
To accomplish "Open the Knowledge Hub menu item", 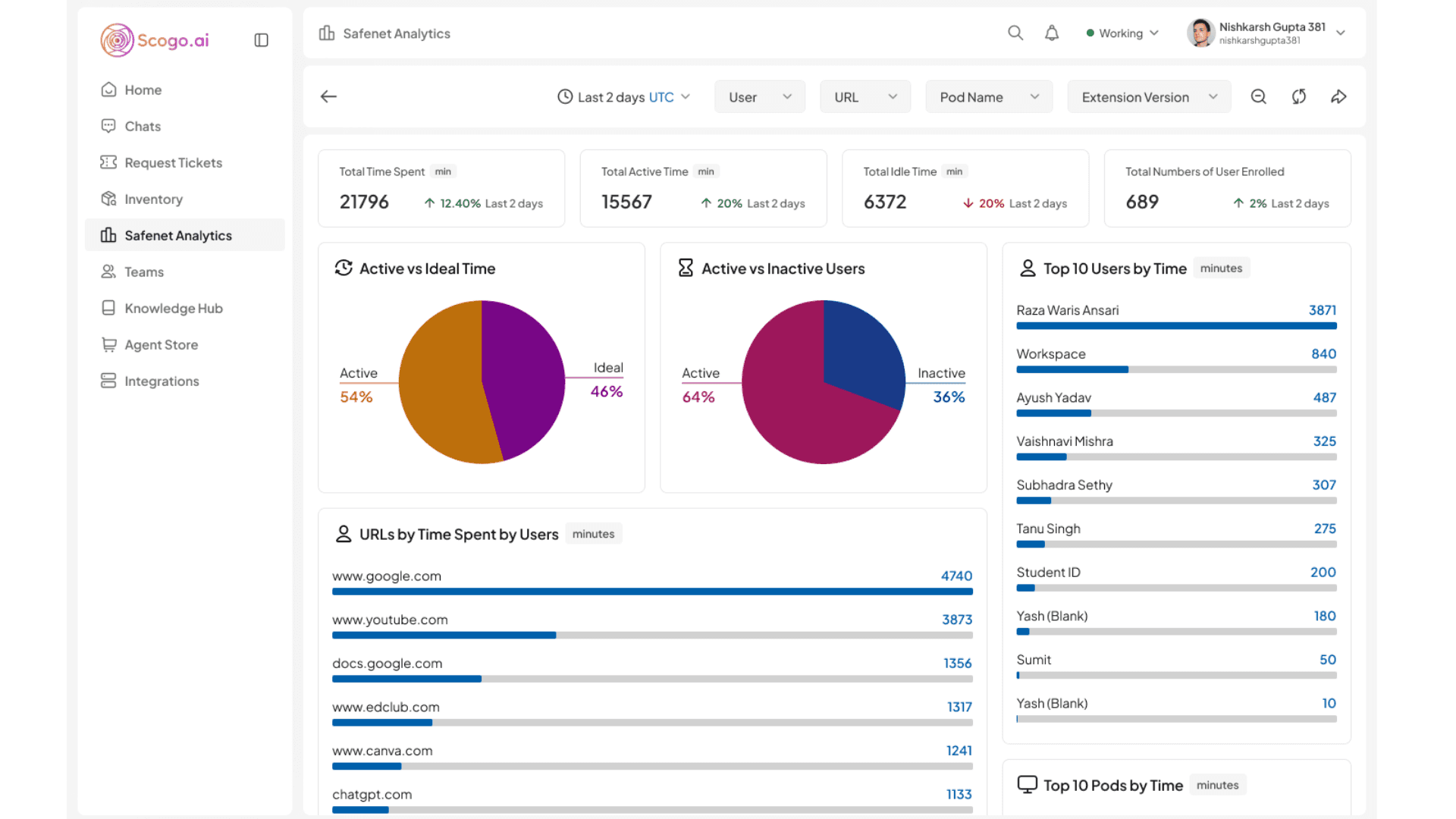I will (x=173, y=308).
